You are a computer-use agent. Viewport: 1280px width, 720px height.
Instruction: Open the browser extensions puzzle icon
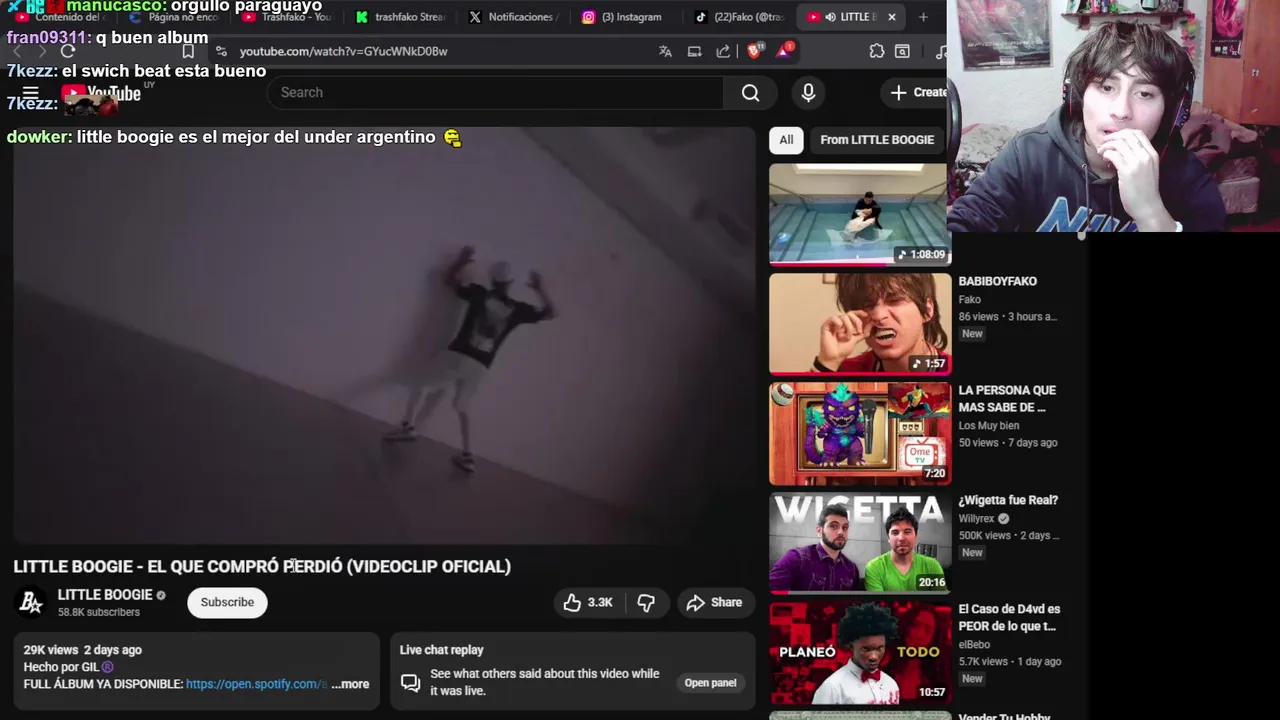click(877, 51)
